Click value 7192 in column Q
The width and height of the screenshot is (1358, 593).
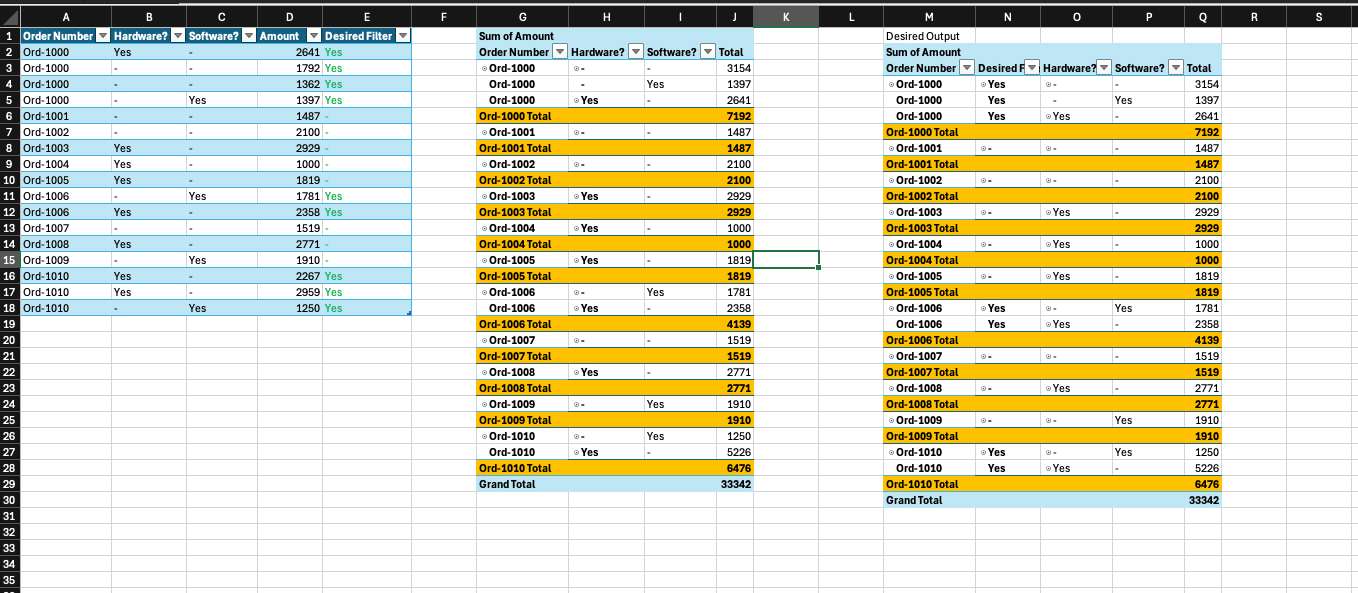coord(1207,132)
